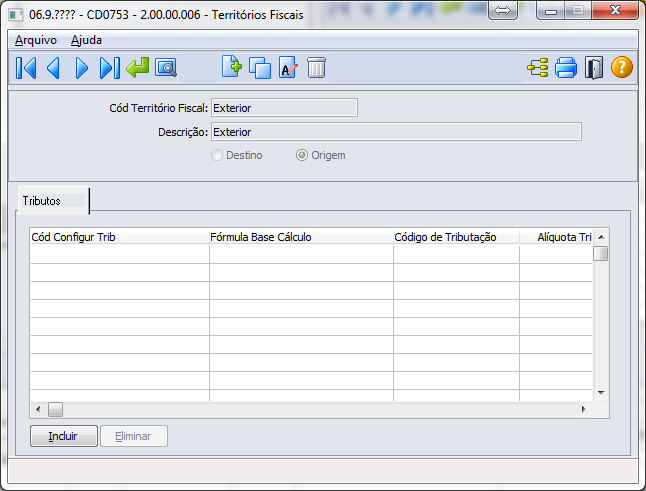Click the vertical scrollbar thumb
646x491 pixels.
tap(601, 253)
